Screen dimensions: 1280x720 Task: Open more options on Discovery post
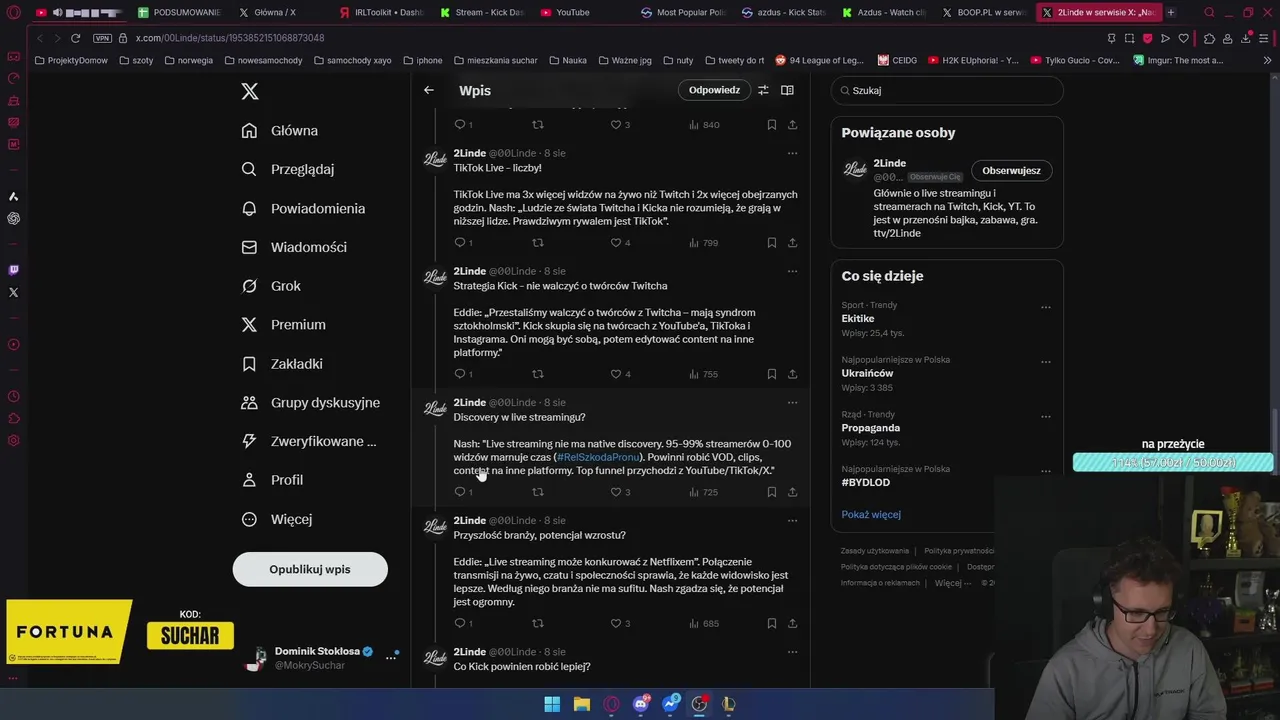pos(792,402)
